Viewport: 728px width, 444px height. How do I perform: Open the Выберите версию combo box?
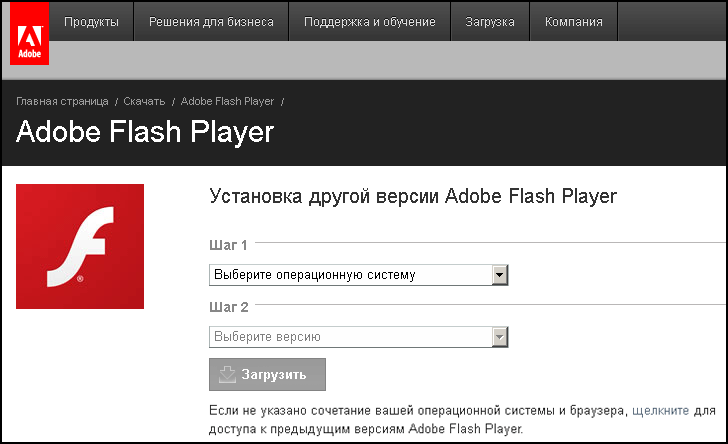tap(350, 337)
